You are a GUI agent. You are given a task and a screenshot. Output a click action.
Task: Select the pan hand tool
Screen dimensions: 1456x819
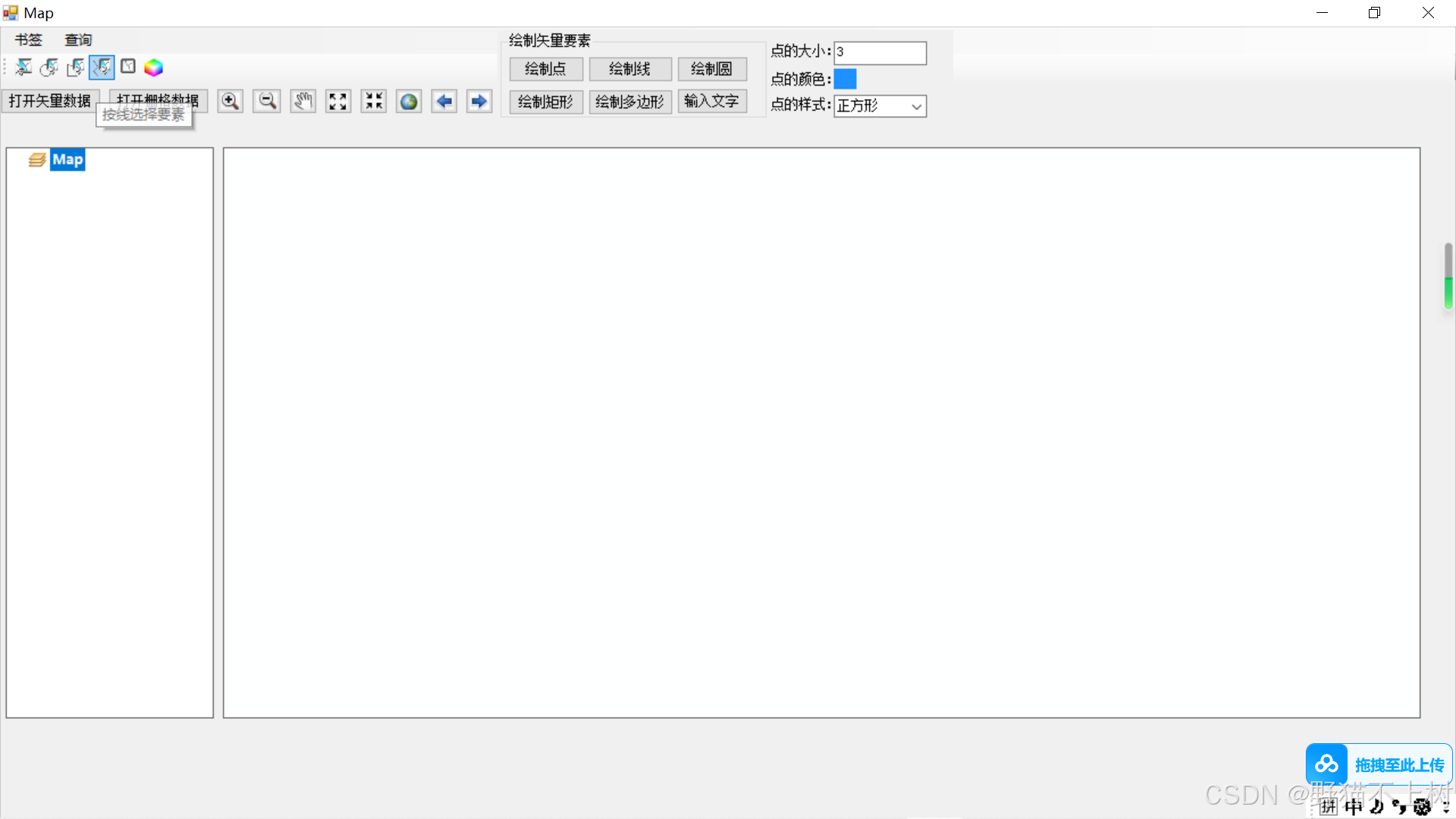click(303, 102)
